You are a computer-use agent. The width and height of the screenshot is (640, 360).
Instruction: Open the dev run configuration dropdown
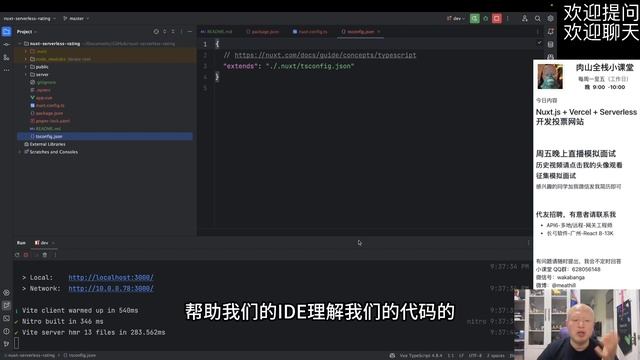pos(456,18)
